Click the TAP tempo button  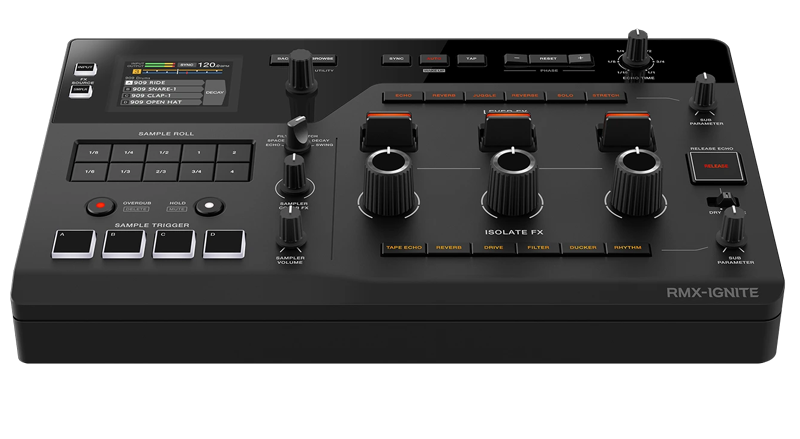click(471, 59)
